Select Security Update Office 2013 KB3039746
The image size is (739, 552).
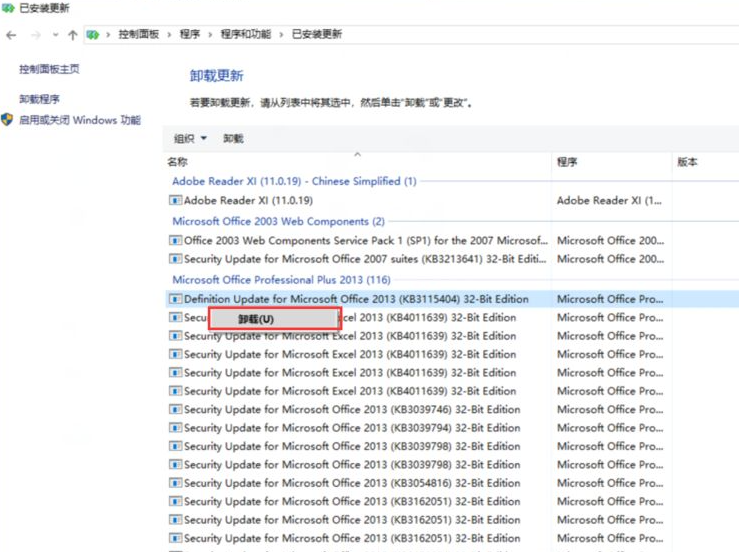[x=352, y=410]
